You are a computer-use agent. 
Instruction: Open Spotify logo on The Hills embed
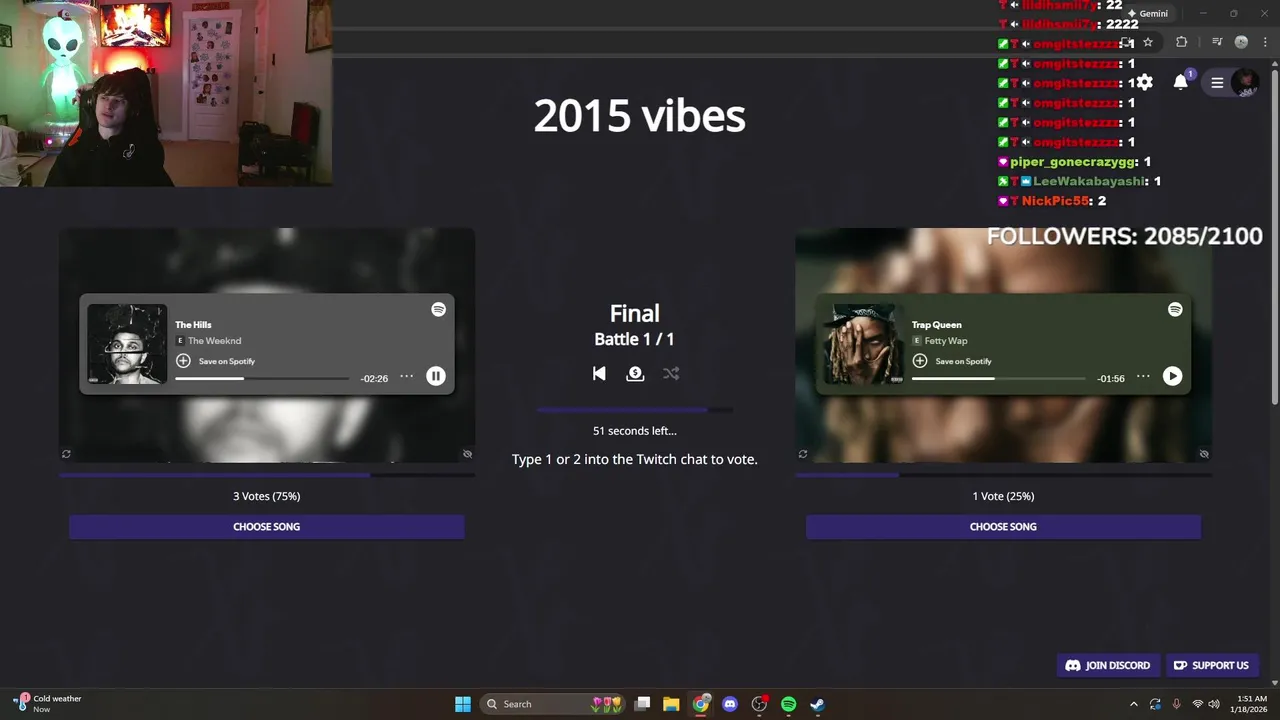click(438, 310)
